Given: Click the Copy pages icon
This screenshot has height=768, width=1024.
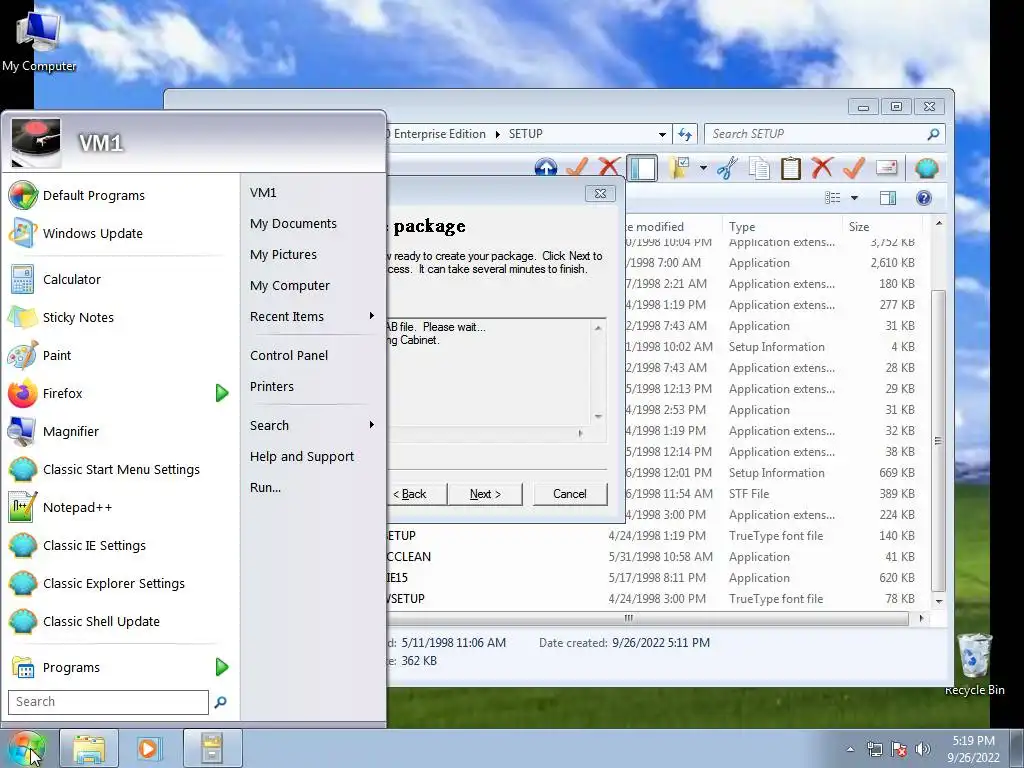Looking at the screenshot, I should click(x=758, y=168).
